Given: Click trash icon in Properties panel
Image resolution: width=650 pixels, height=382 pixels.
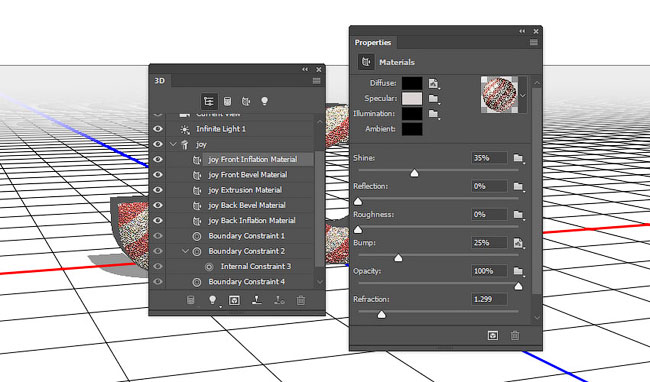Looking at the screenshot, I should point(515,335).
